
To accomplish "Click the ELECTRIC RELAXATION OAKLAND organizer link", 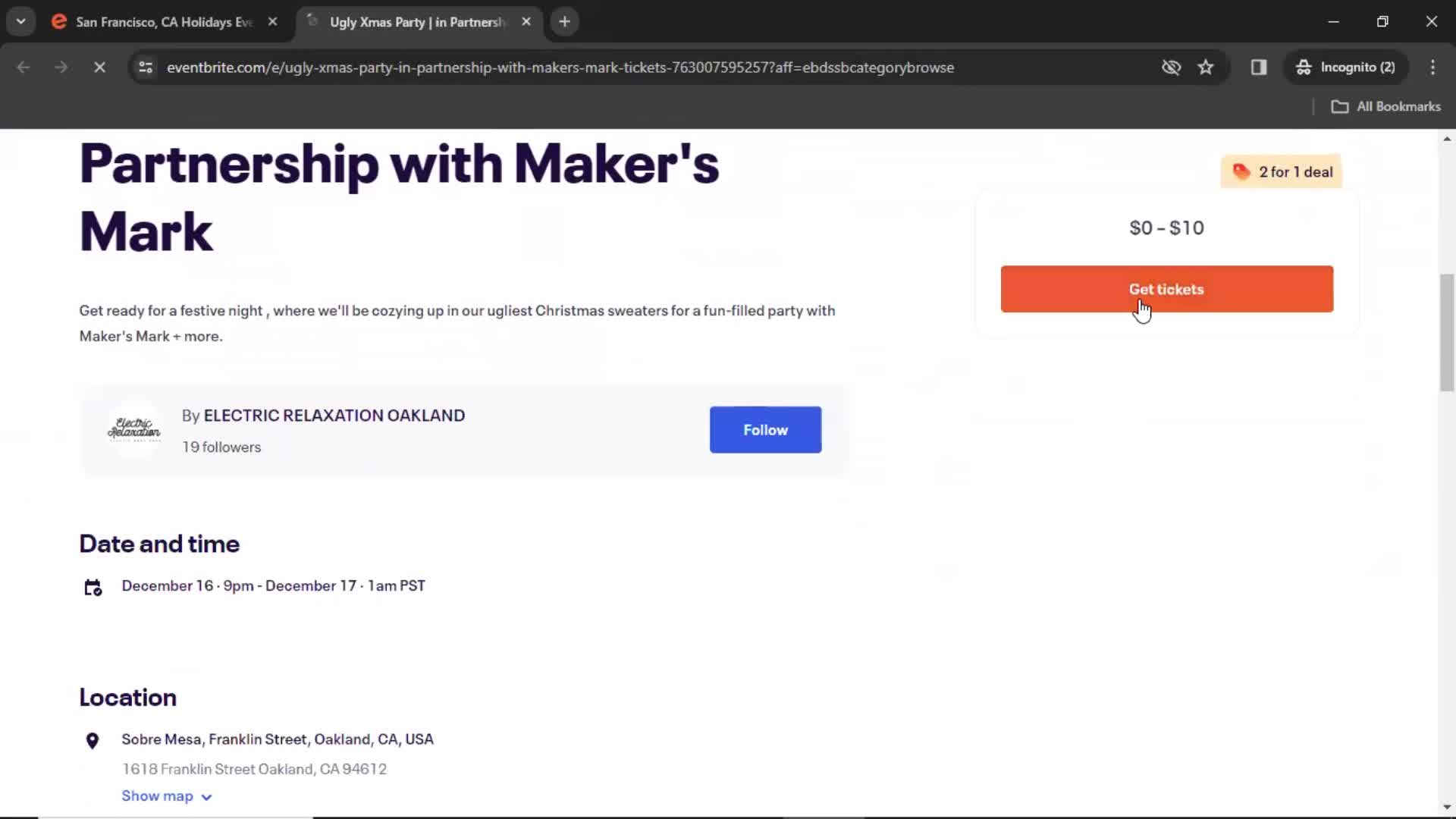I will coord(334,415).
